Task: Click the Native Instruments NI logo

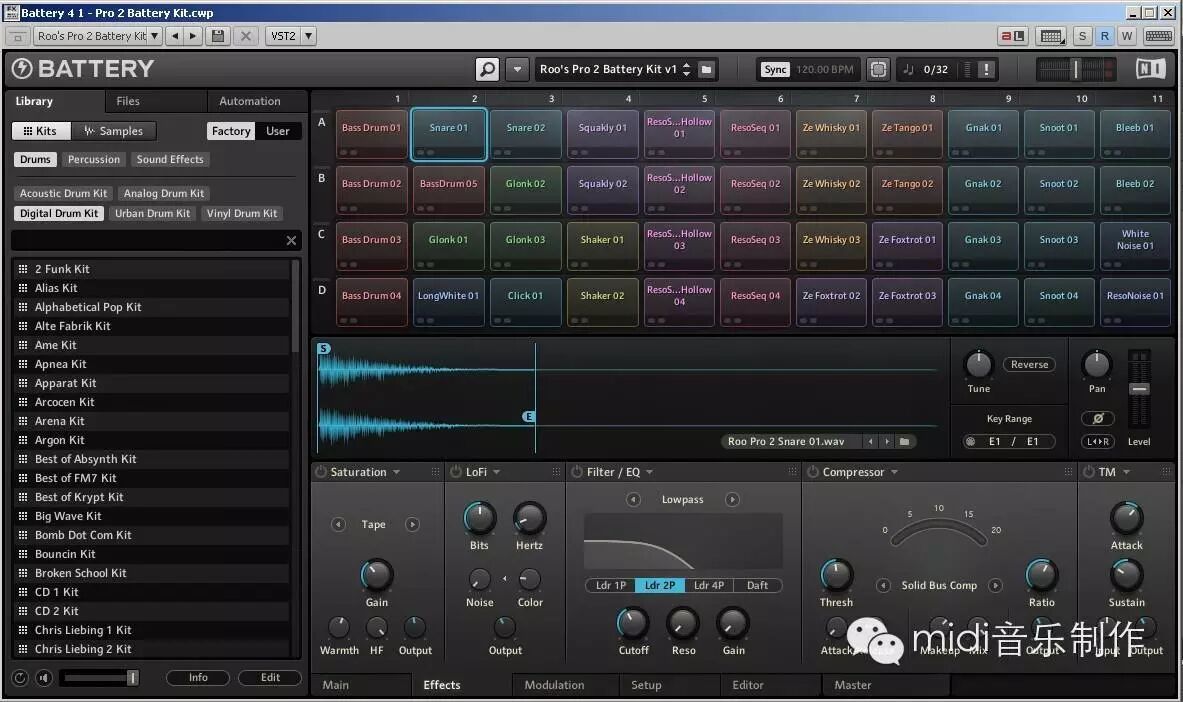Action: click(1151, 69)
